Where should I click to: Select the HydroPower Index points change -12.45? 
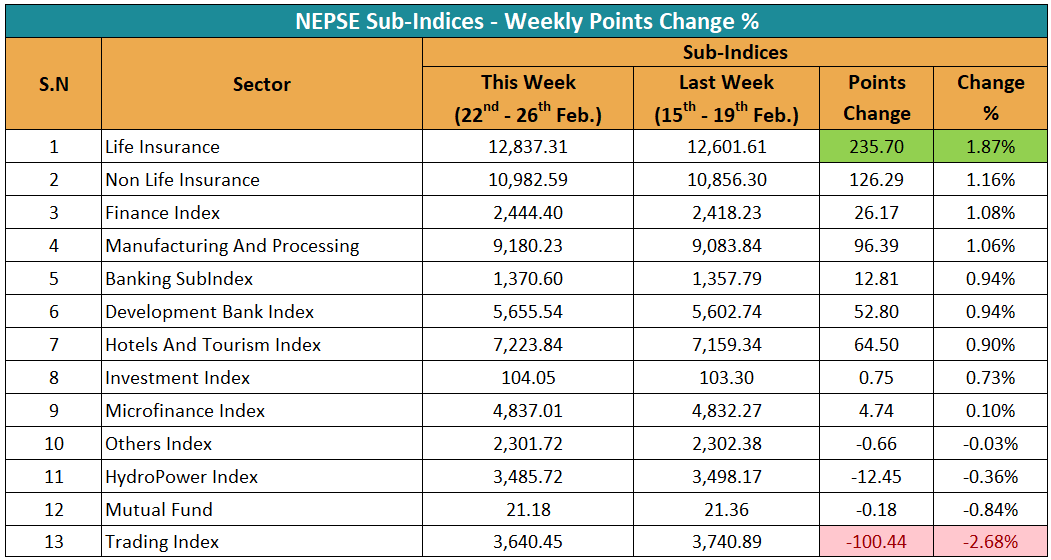click(876, 477)
